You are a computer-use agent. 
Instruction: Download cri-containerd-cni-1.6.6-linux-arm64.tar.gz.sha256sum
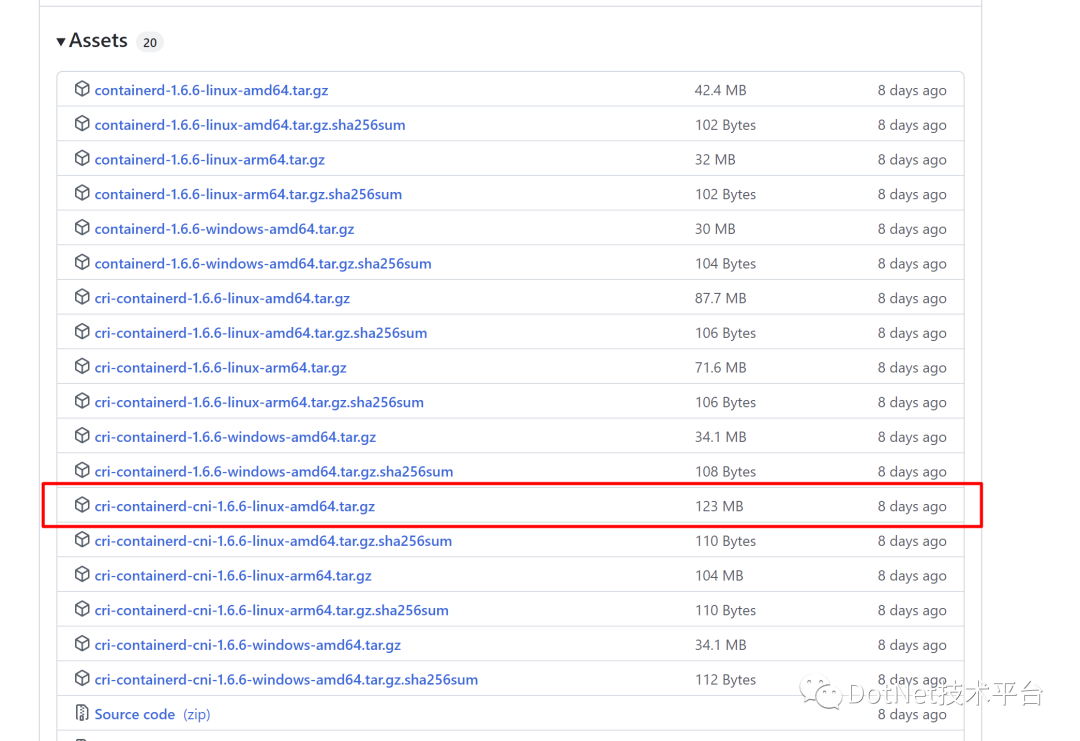[271, 610]
